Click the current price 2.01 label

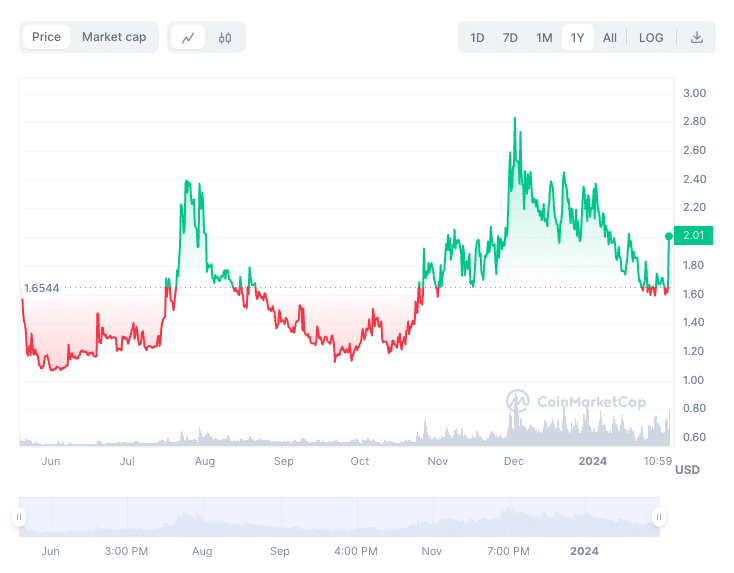coord(692,236)
